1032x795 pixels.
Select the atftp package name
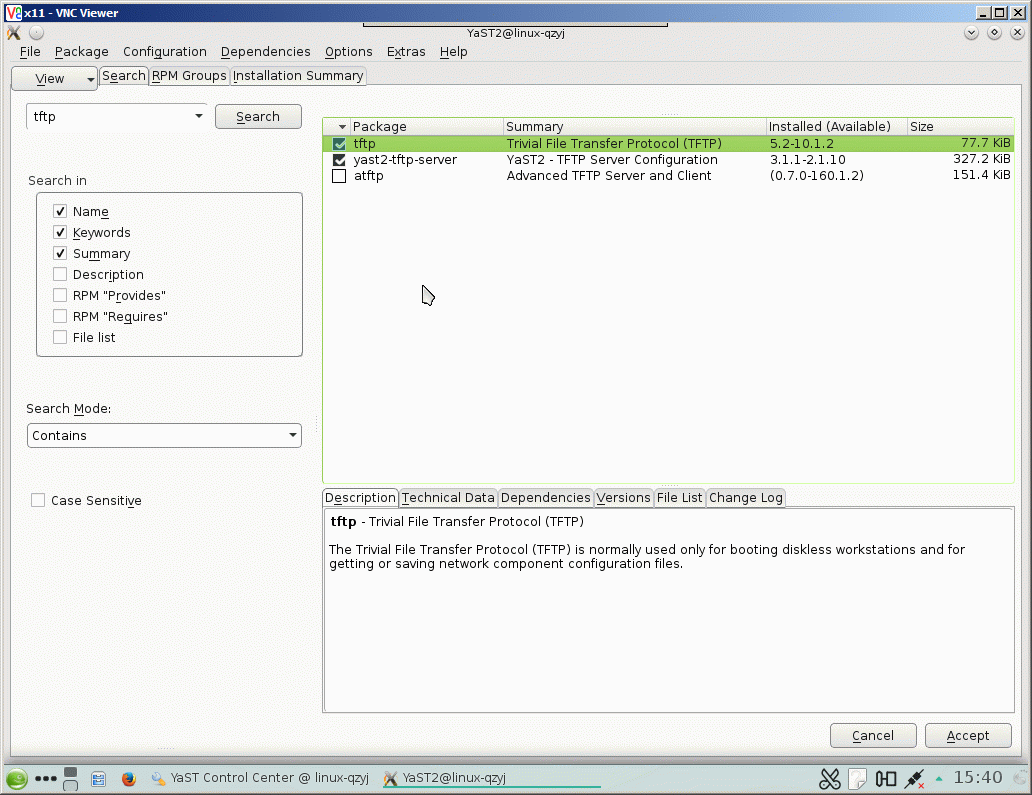[368, 176]
